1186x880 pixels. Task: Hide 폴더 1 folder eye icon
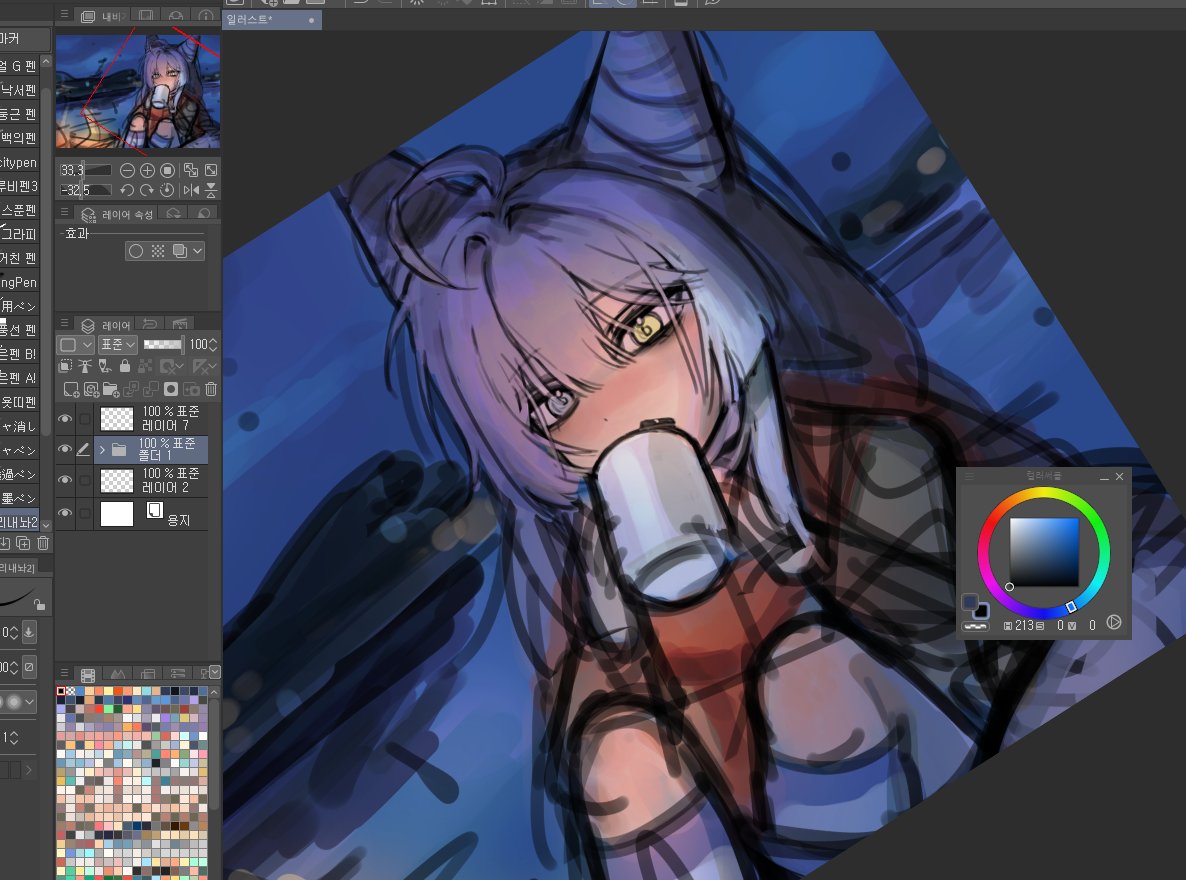pos(65,449)
